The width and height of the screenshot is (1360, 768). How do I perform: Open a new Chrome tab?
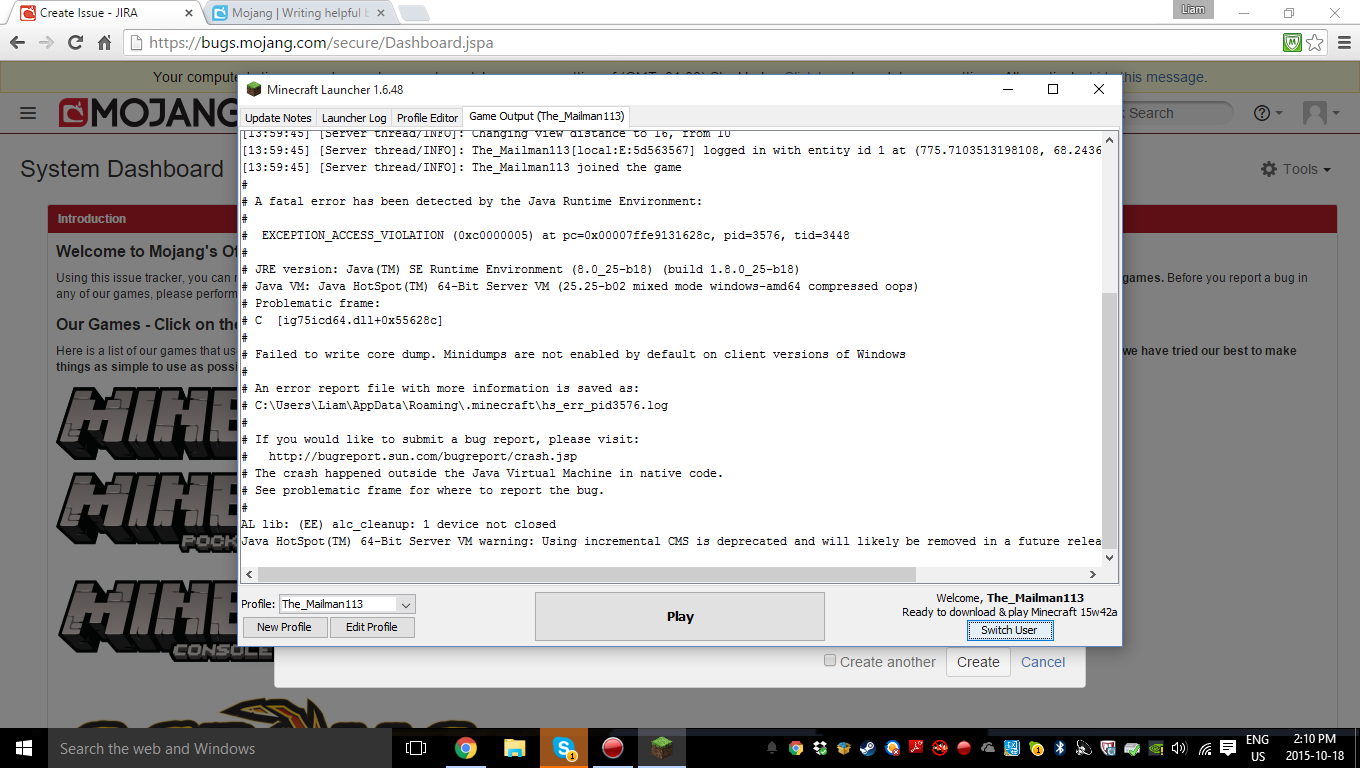pos(414,13)
